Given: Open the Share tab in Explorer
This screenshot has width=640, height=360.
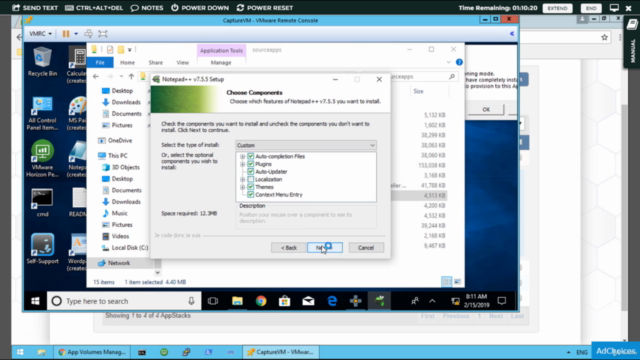Looking at the screenshot, I should [x=156, y=62].
